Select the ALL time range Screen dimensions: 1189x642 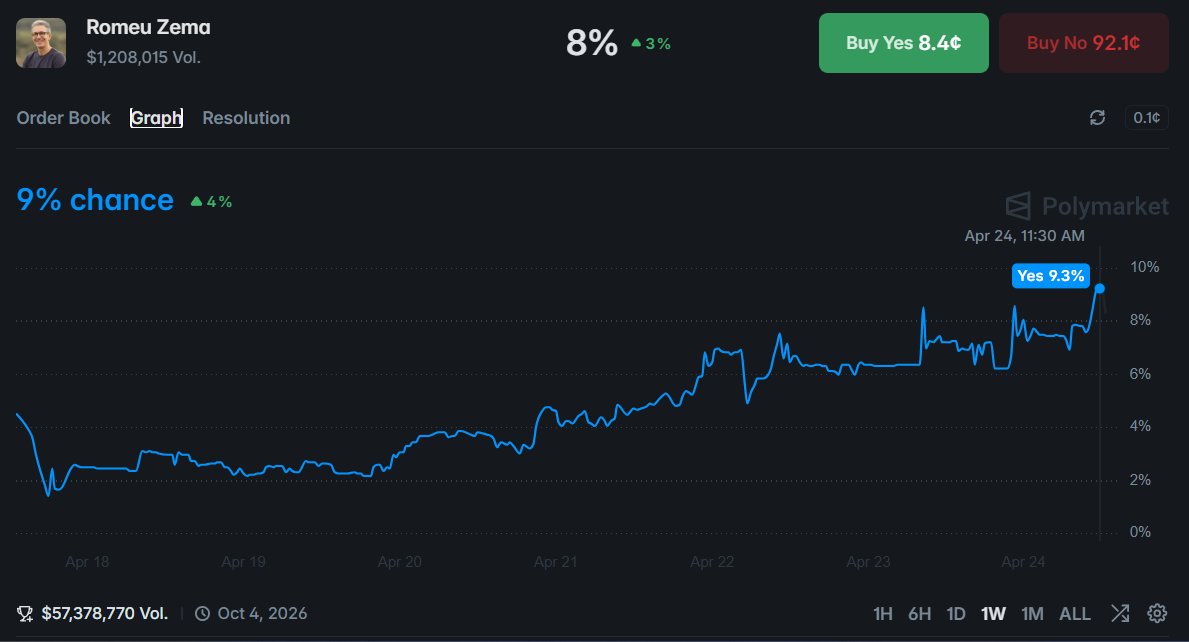click(x=1074, y=613)
